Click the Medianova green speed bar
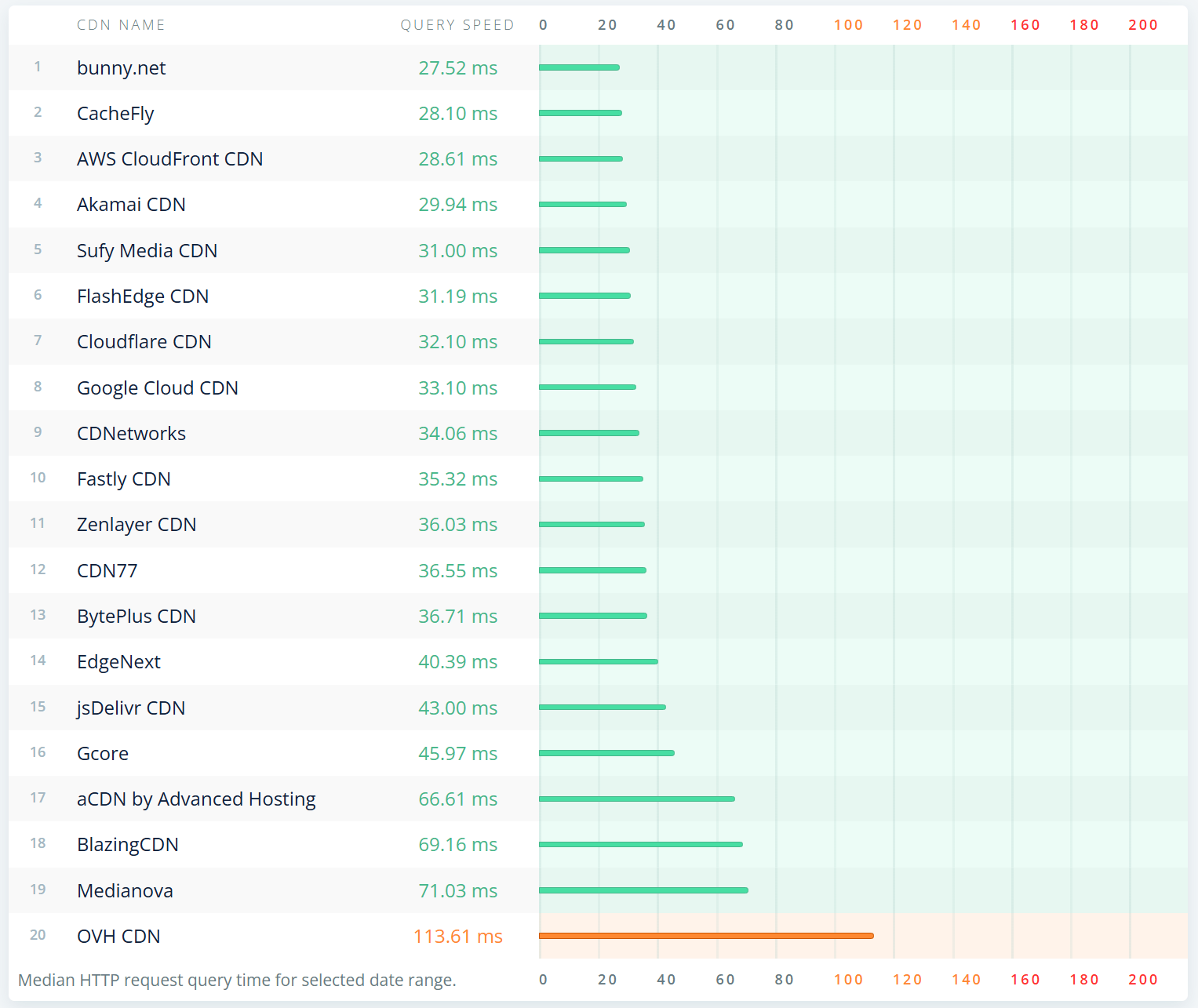This screenshot has width=1198, height=1008. coord(643,890)
